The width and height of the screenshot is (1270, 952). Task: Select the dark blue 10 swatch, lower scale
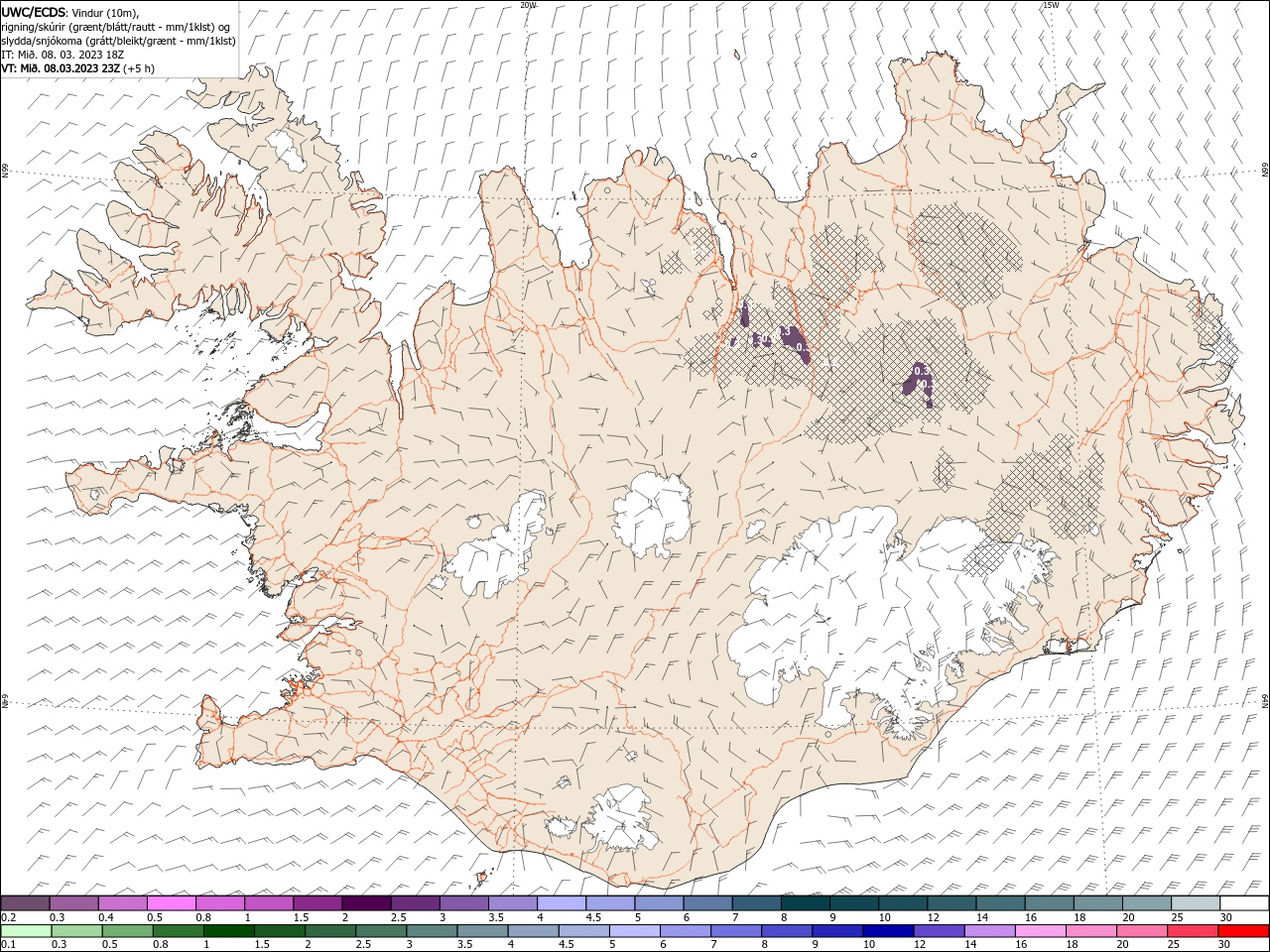click(x=888, y=931)
